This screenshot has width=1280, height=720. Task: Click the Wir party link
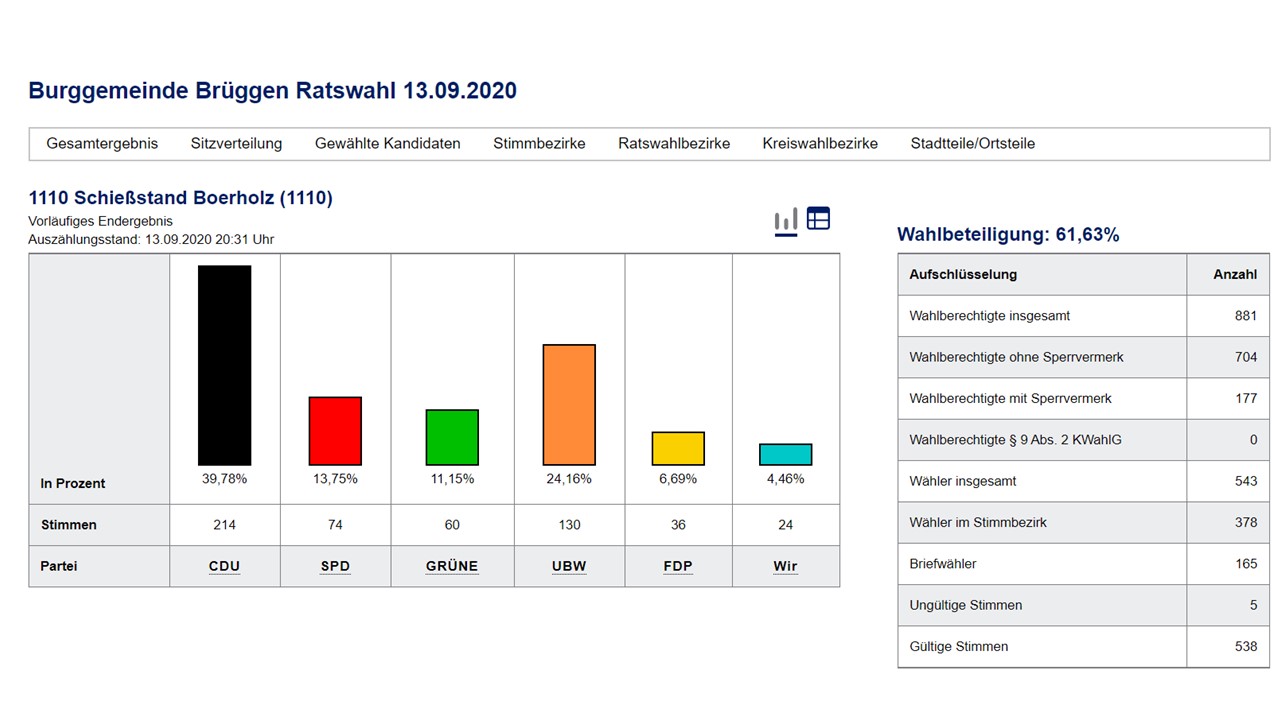pyautogui.click(x=785, y=566)
